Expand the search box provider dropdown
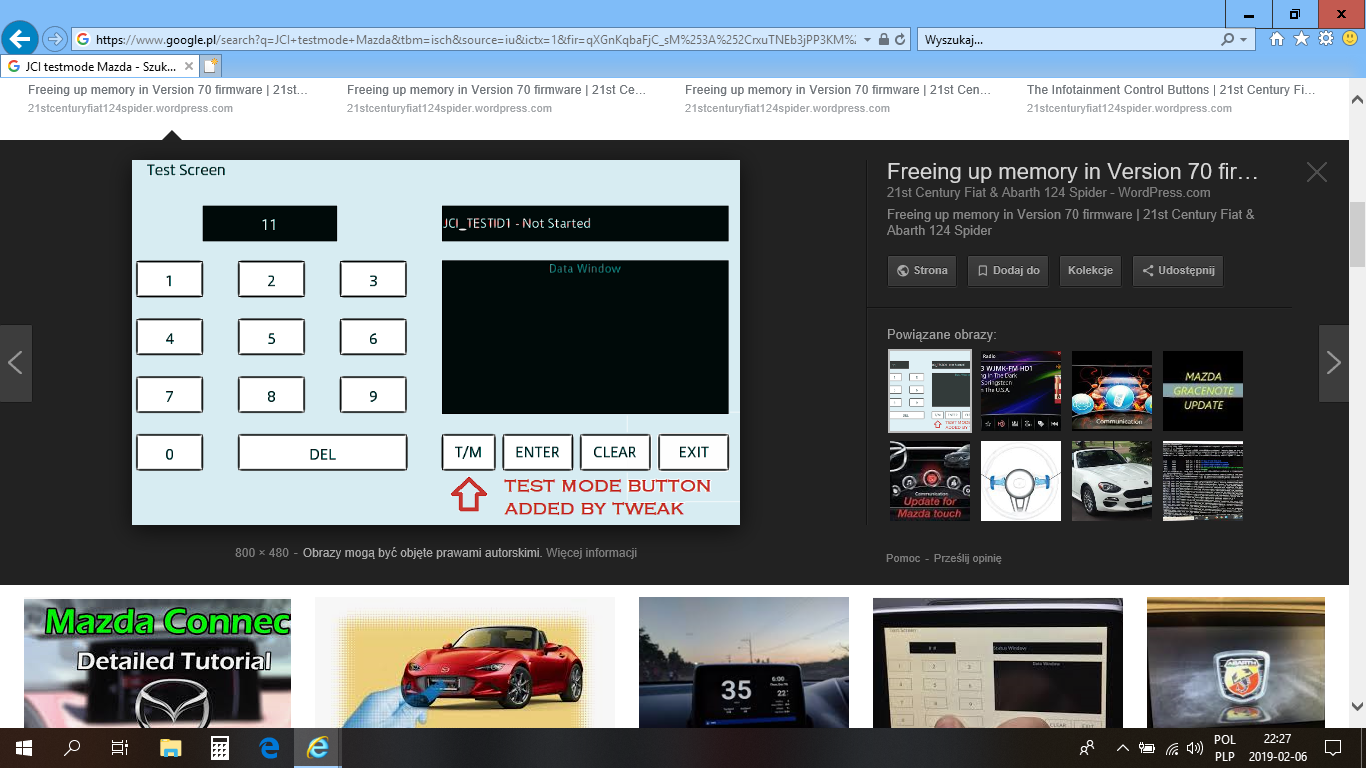1366x768 pixels. (x=1245, y=40)
